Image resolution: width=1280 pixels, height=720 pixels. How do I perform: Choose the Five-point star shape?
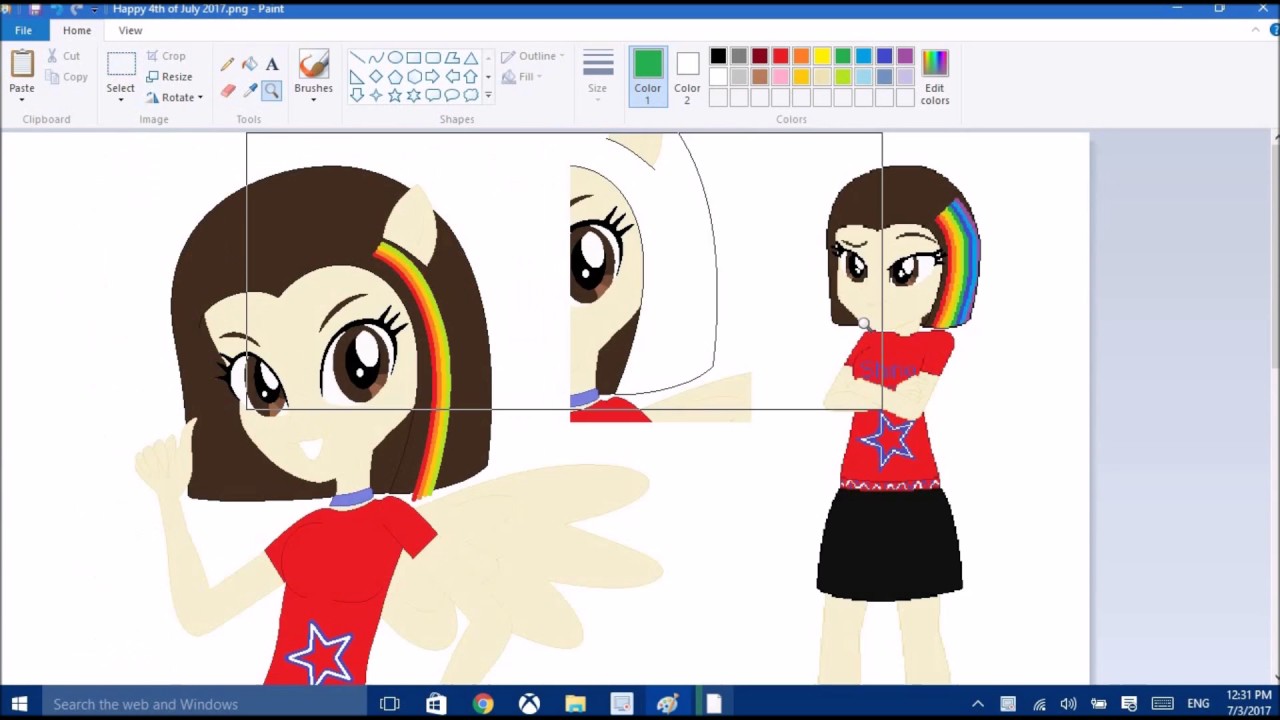coord(395,95)
